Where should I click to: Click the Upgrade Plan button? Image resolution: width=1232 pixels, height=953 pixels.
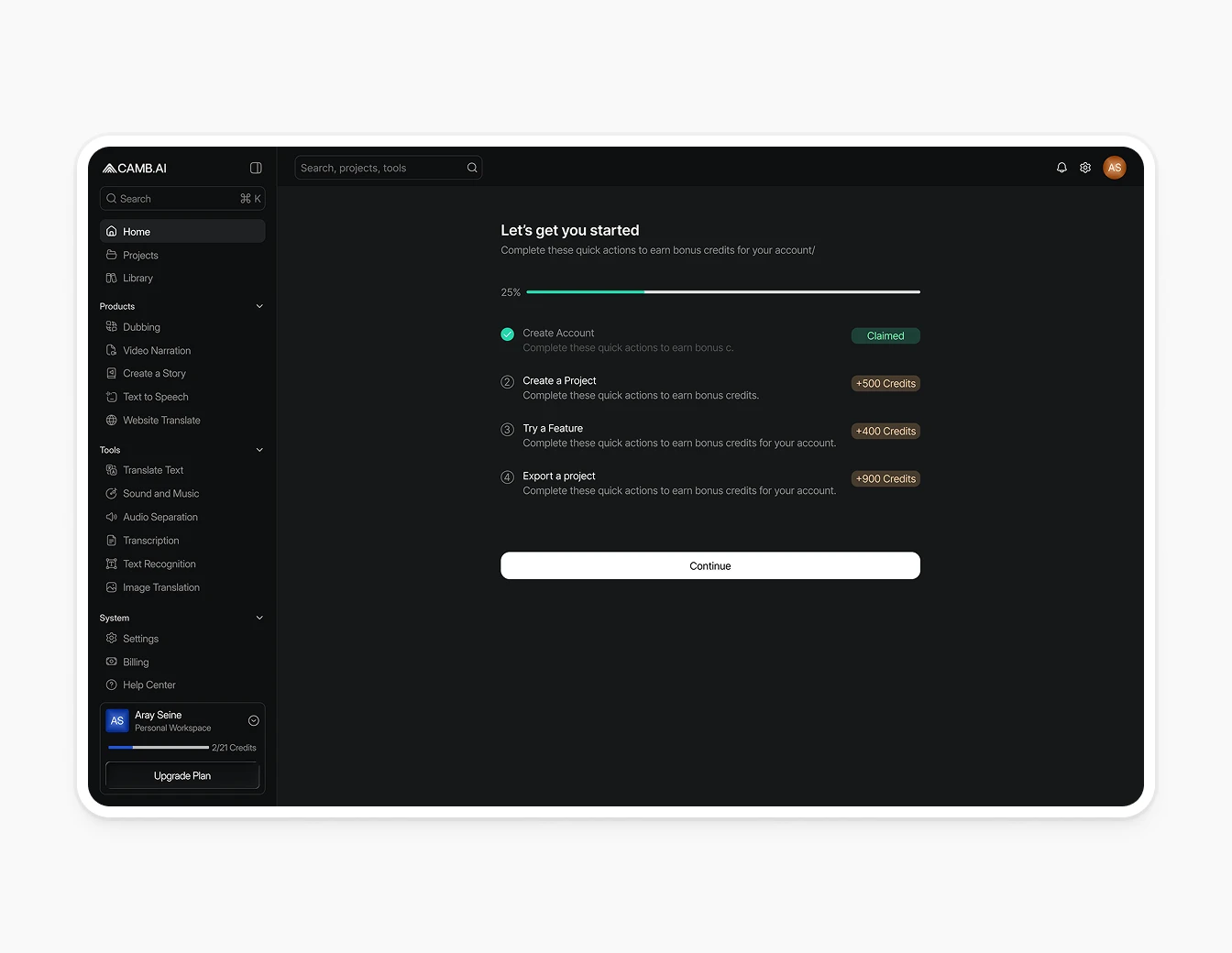[181, 775]
